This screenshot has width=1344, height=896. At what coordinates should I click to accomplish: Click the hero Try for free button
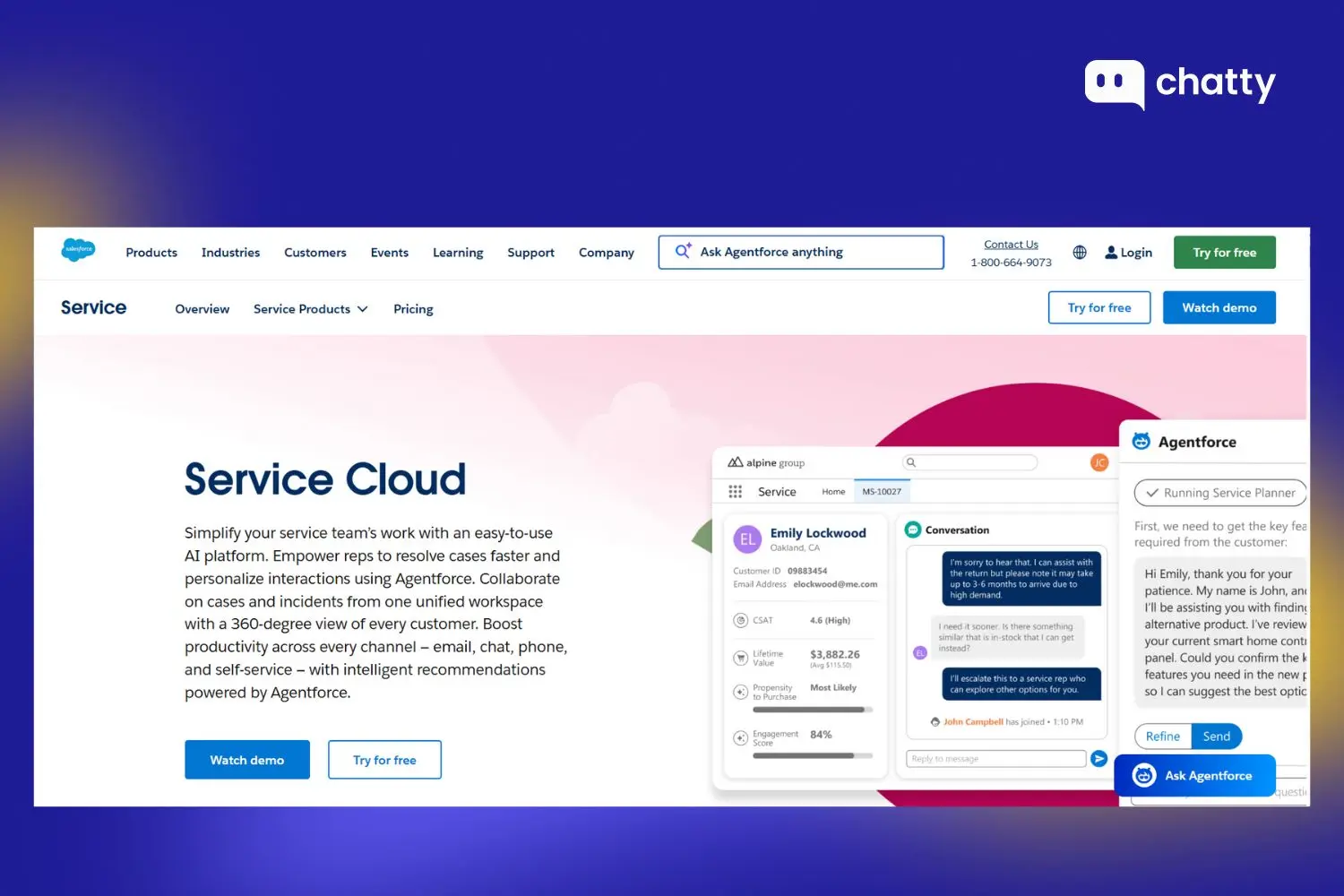(384, 760)
